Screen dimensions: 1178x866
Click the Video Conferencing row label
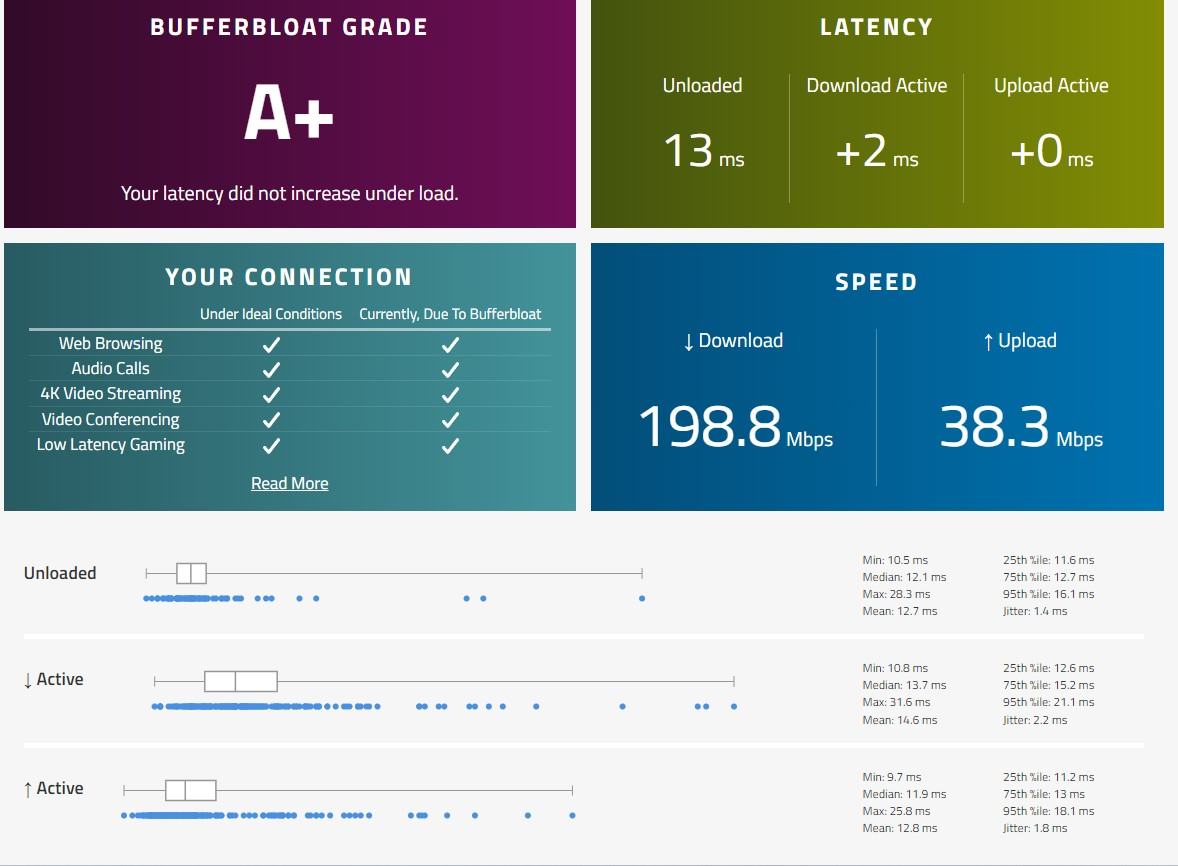click(x=110, y=419)
